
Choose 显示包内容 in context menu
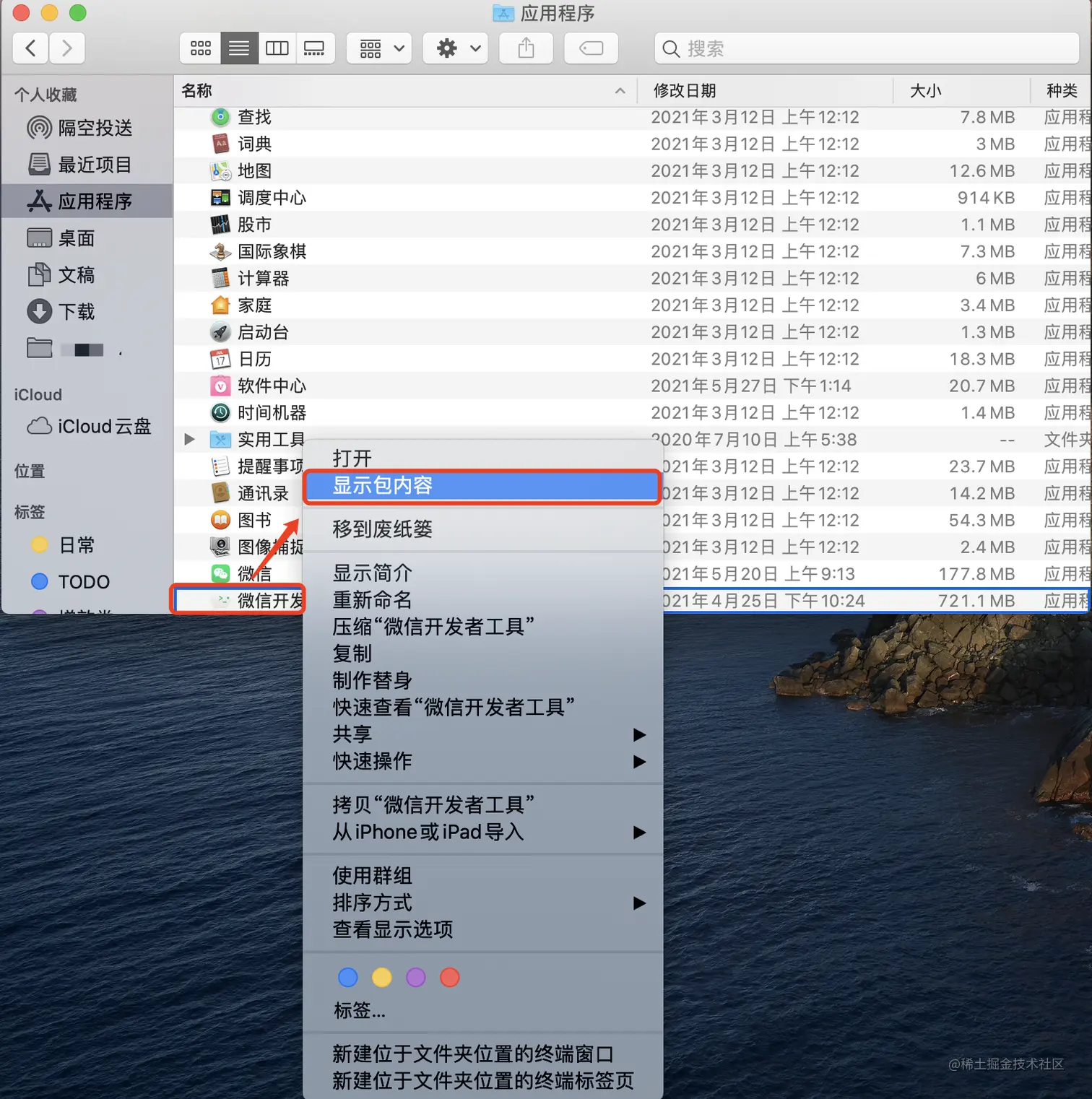pos(482,485)
